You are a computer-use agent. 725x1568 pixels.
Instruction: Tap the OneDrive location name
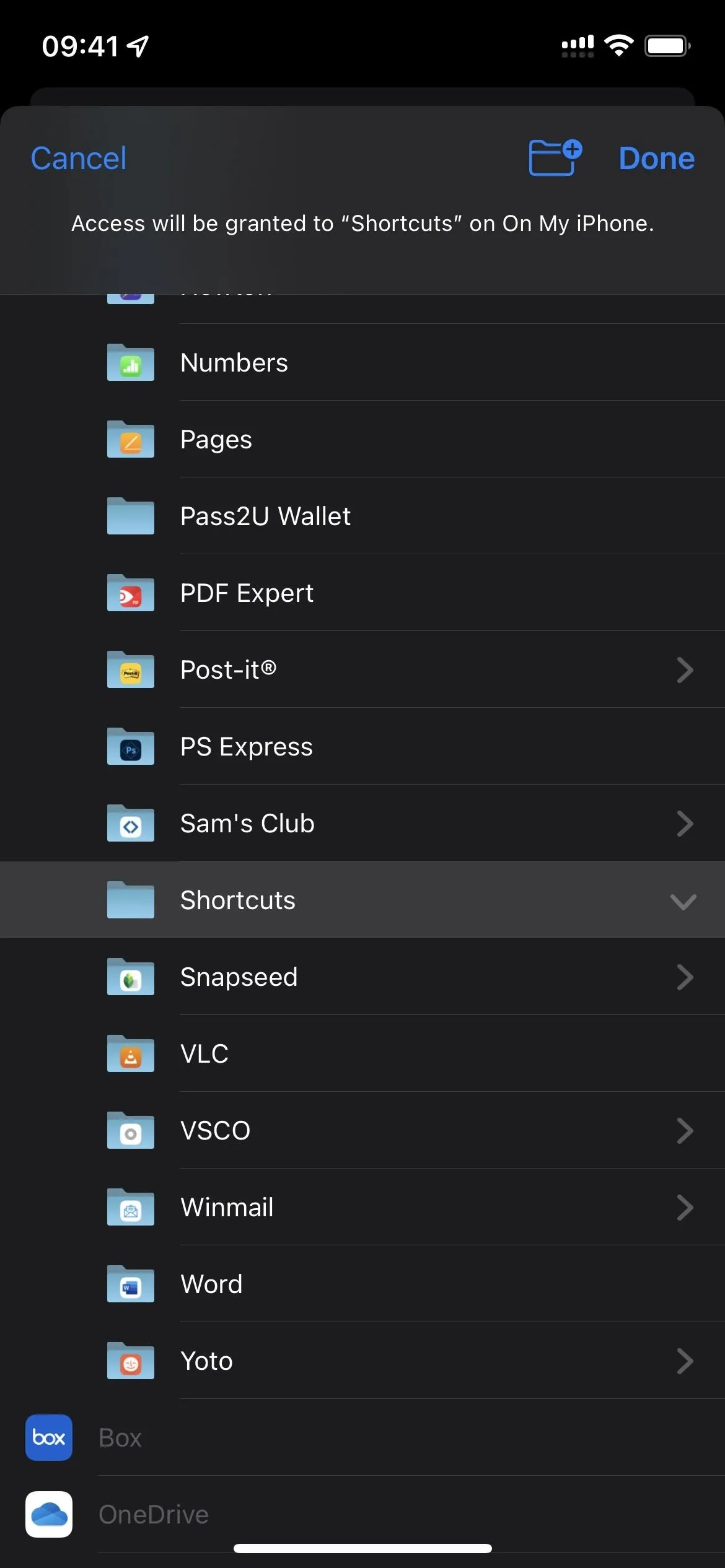click(154, 1515)
